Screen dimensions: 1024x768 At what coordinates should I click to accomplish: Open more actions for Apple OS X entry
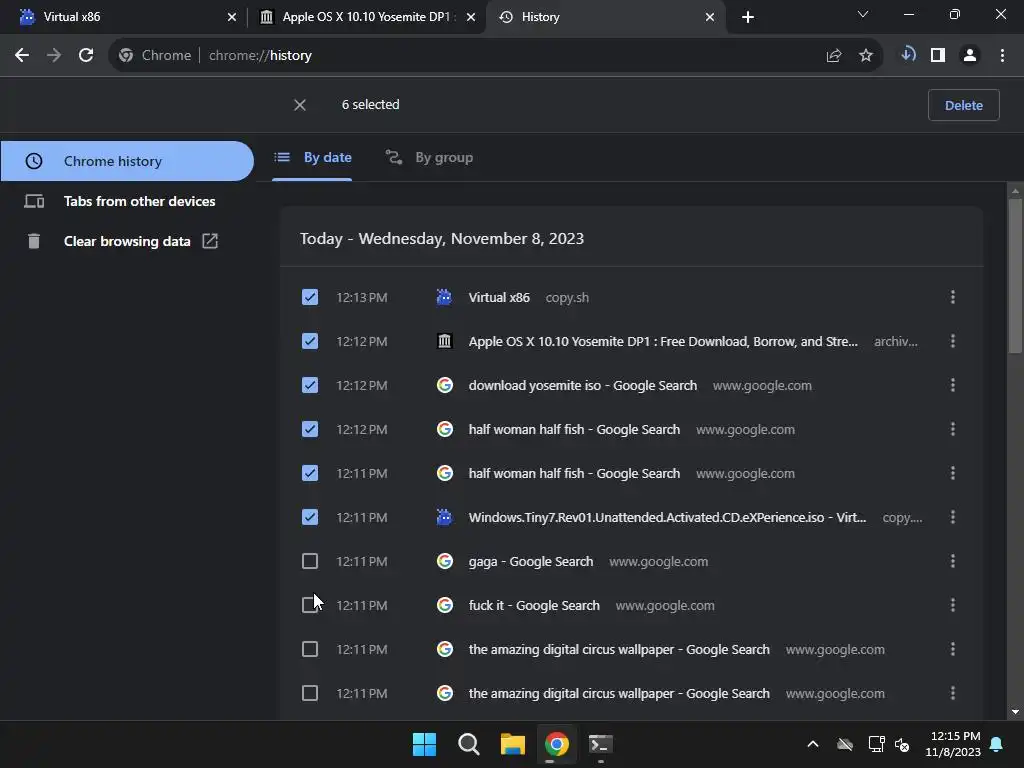pos(953,341)
